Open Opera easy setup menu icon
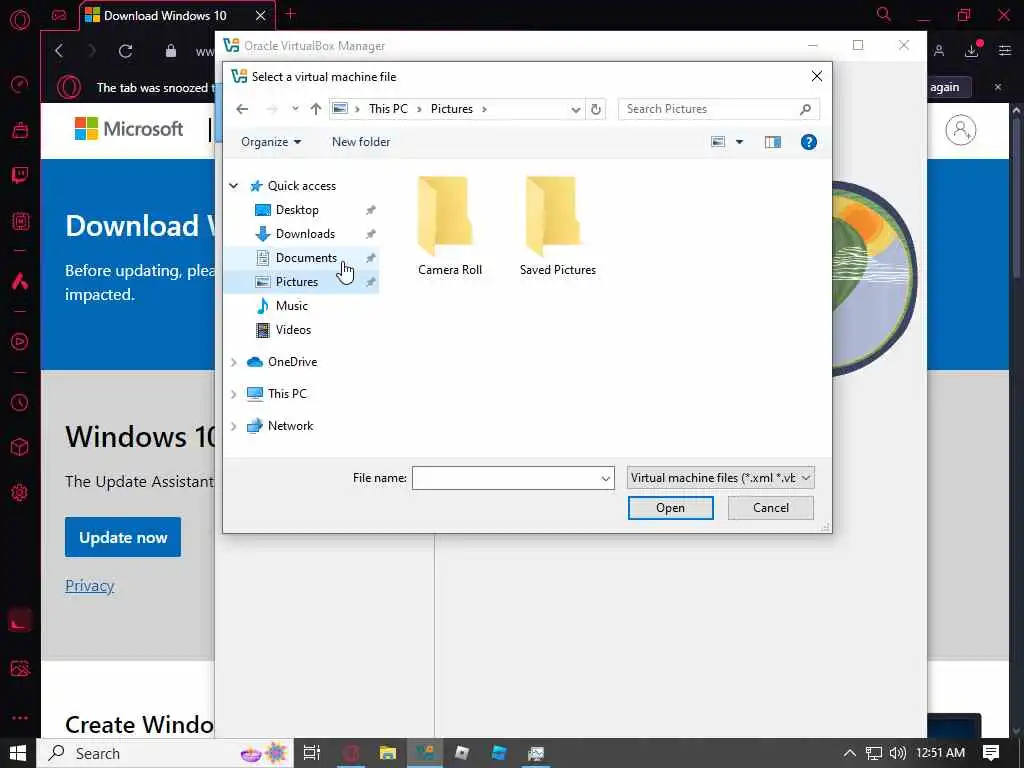 coord(1005,50)
